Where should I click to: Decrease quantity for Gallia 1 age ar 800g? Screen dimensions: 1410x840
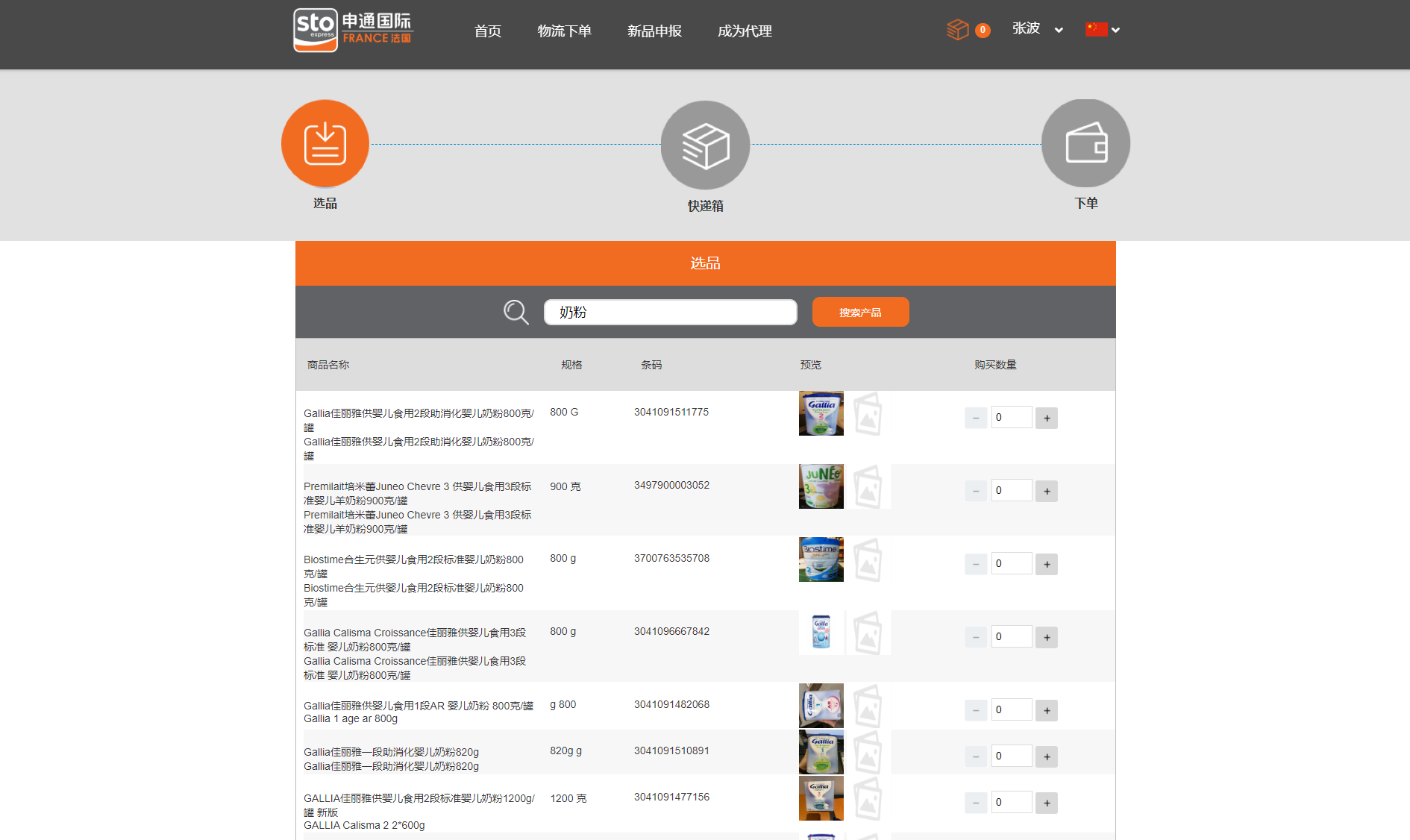click(976, 710)
